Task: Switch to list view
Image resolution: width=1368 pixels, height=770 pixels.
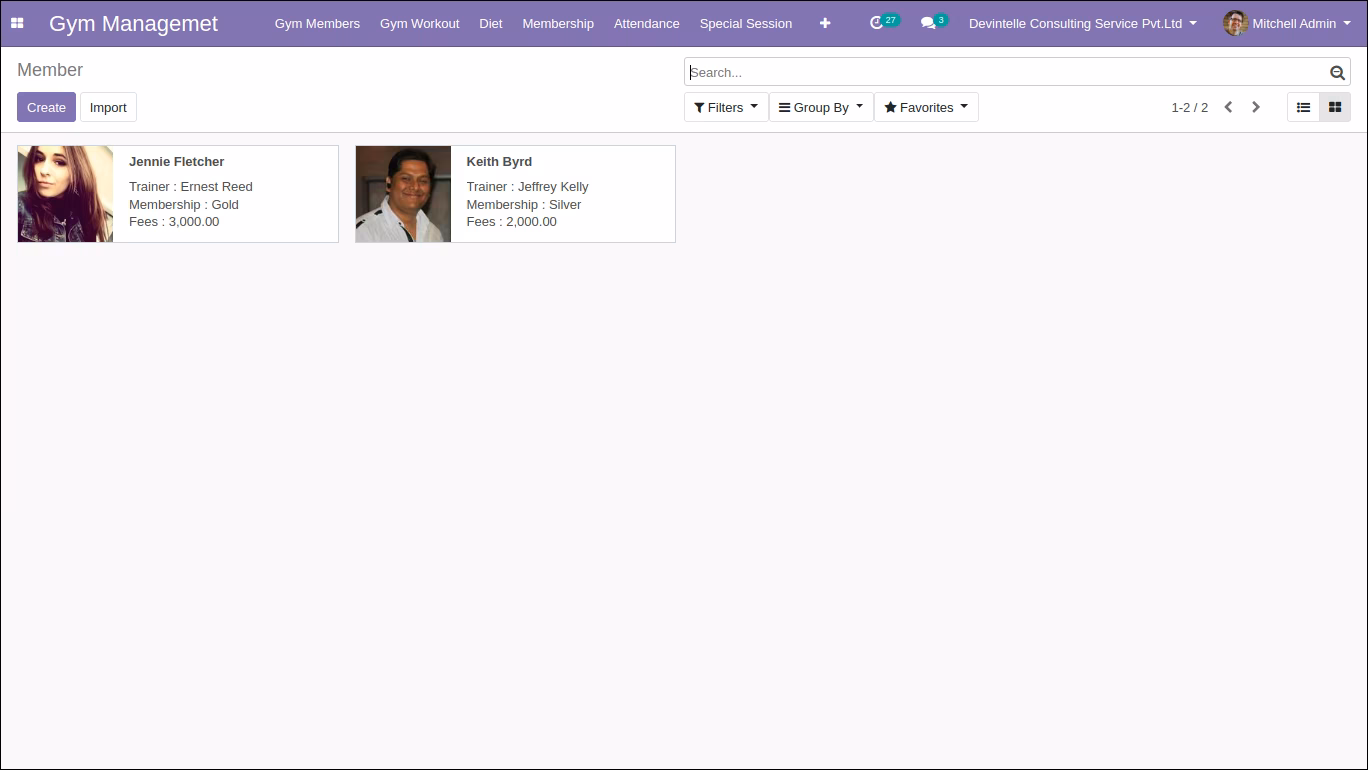Action: click(x=1303, y=107)
